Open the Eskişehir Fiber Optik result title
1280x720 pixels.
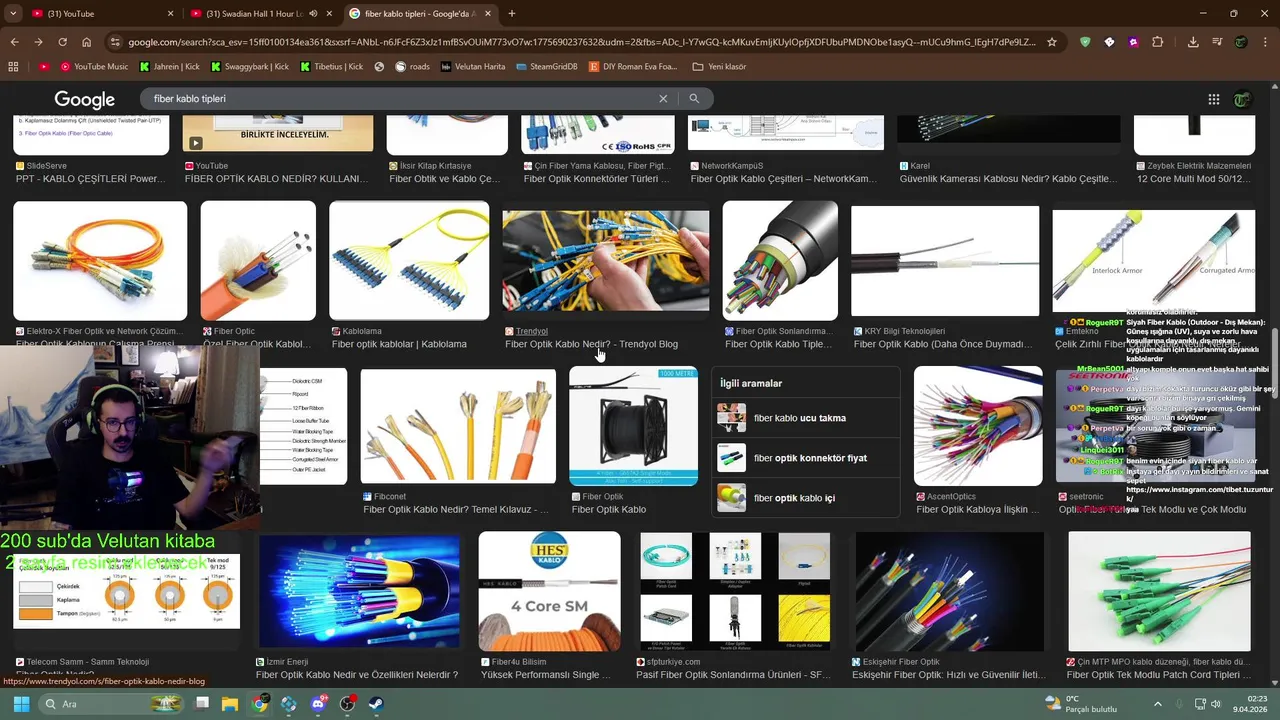click(948, 675)
